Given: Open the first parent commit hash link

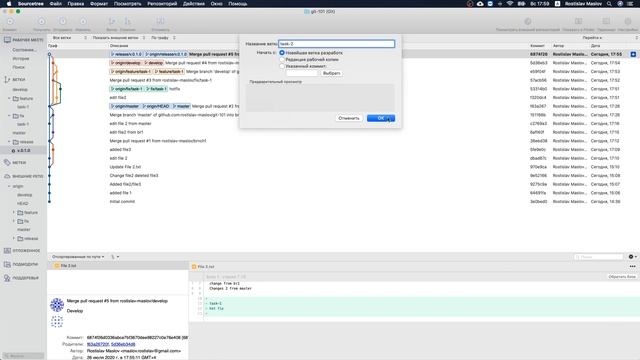Looking at the screenshot, I should (98, 344).
